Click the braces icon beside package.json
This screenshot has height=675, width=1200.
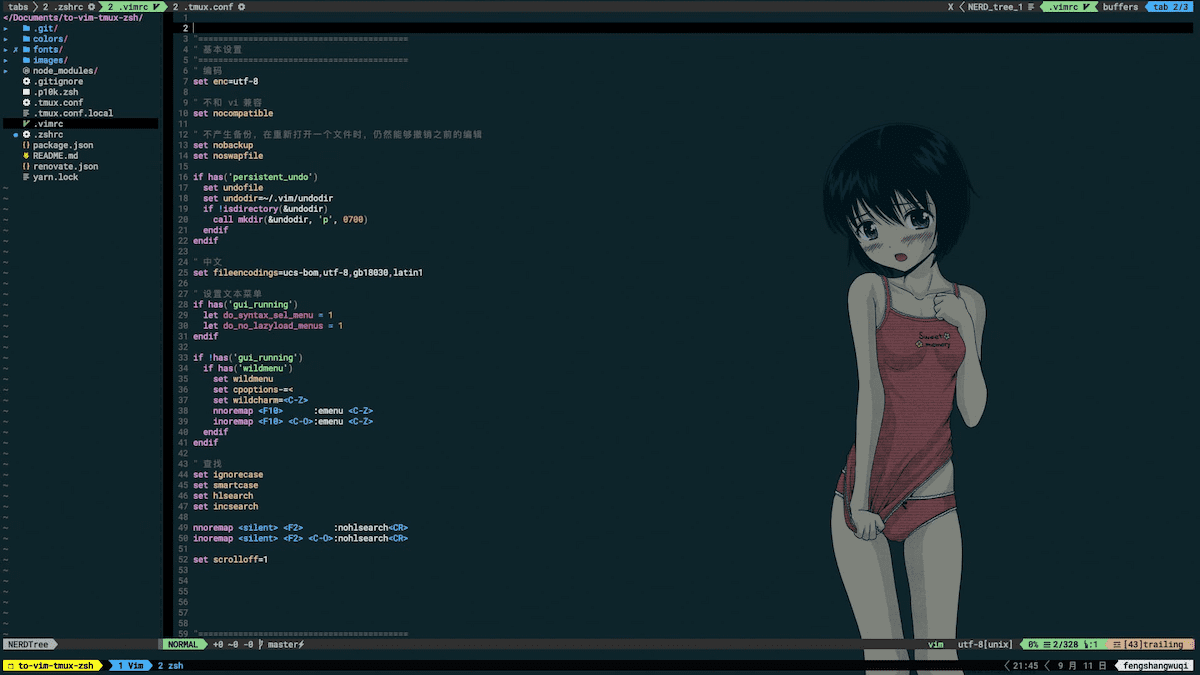pyautogui.click(x=26, y=145)
